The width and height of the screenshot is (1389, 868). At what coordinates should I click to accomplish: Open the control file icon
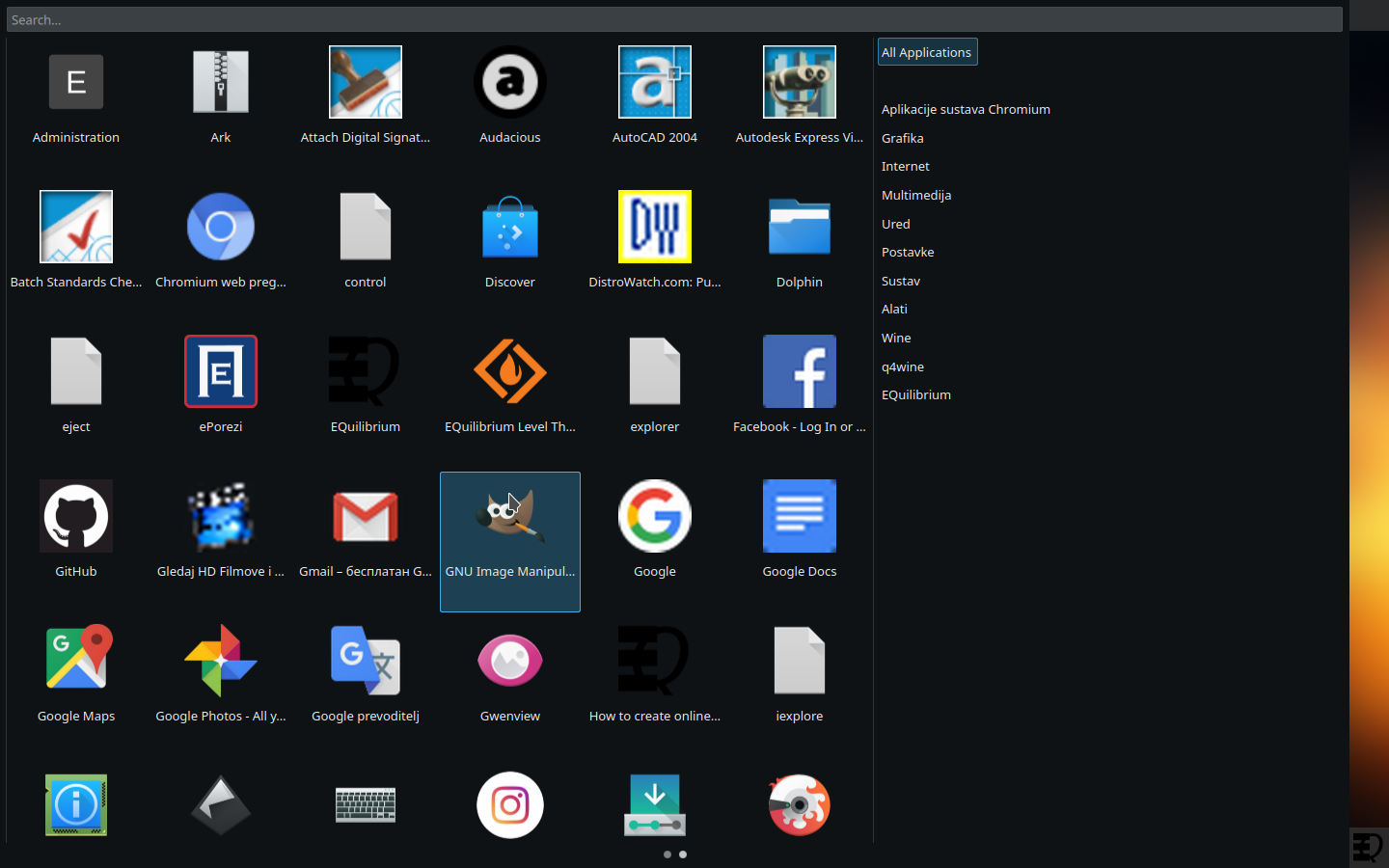coord(366,240)
